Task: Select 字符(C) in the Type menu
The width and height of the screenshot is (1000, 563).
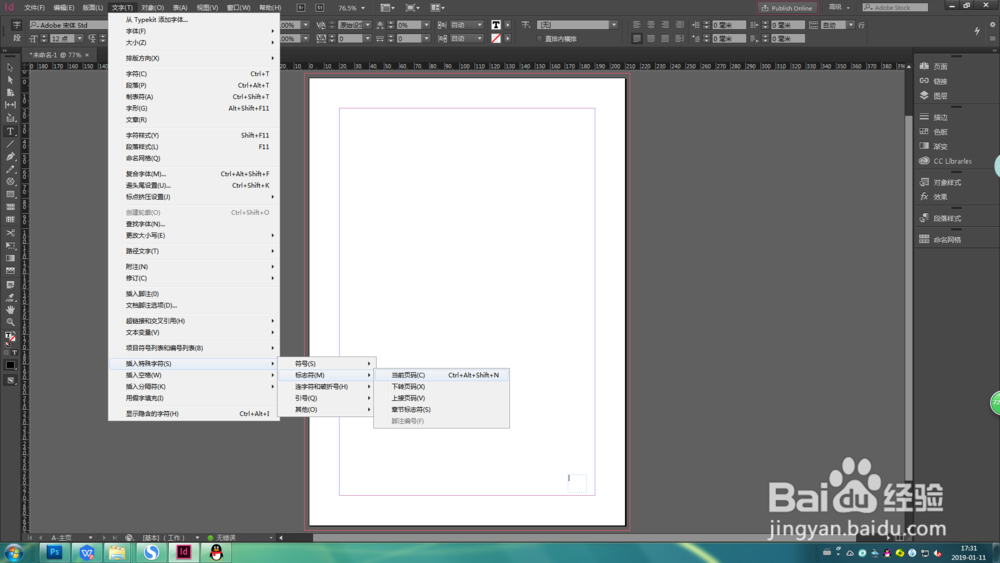Action: click(195, 74)
